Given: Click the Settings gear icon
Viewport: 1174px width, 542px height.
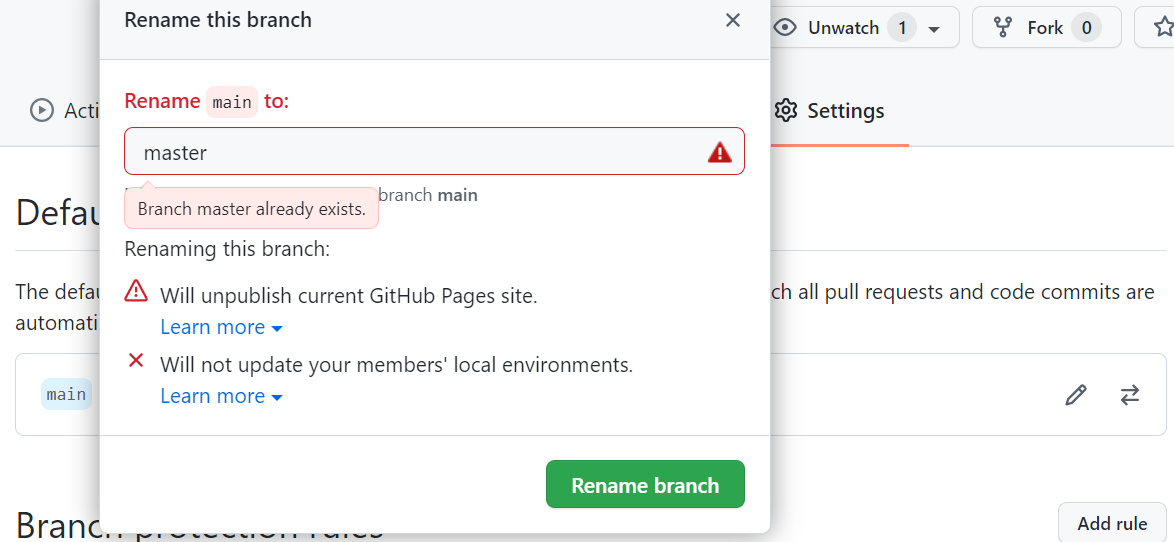Looking at the screenshot, I should pos(786,110).
